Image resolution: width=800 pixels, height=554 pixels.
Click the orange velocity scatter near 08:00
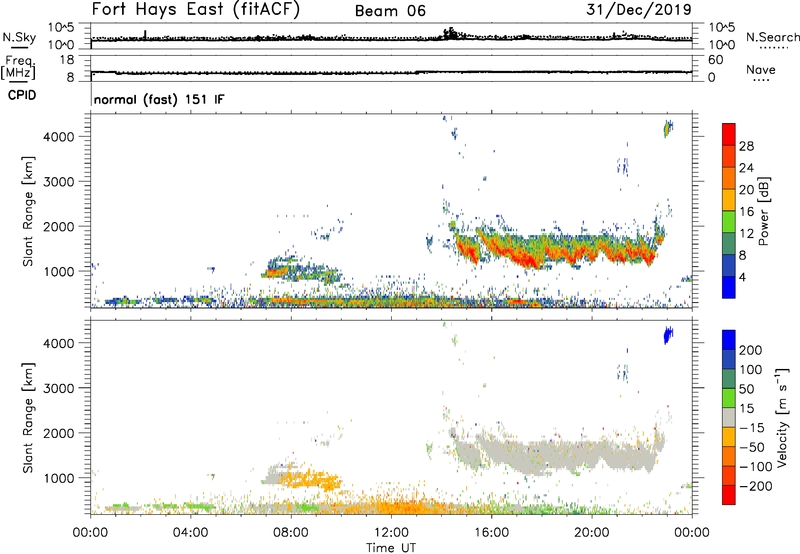coord(312,479)
